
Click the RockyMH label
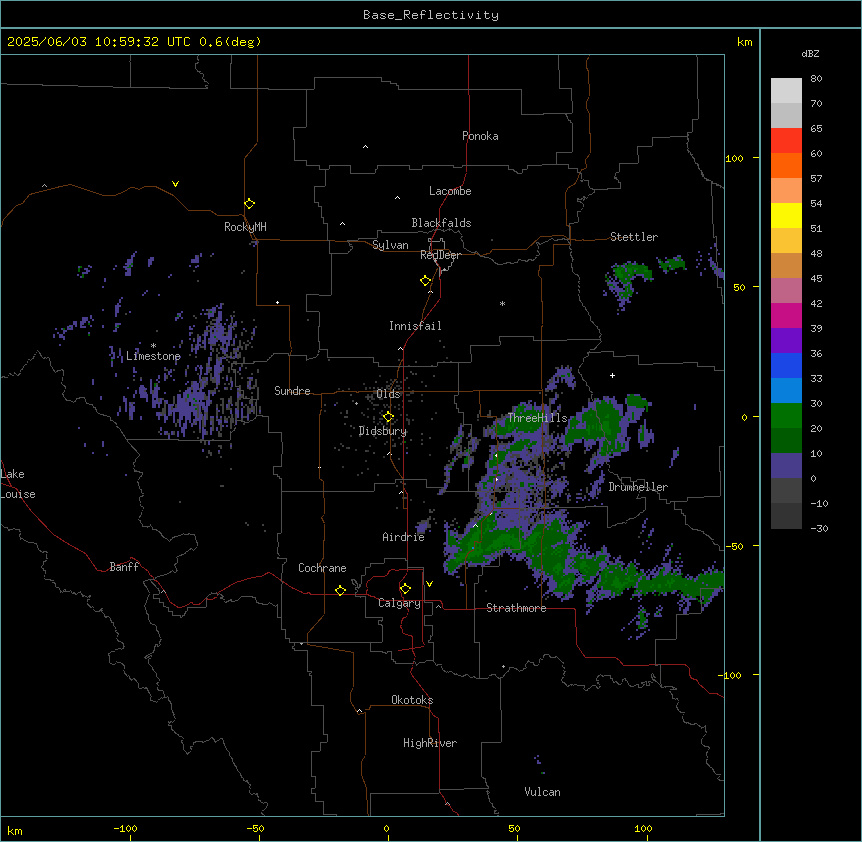[x=245, y=227]
